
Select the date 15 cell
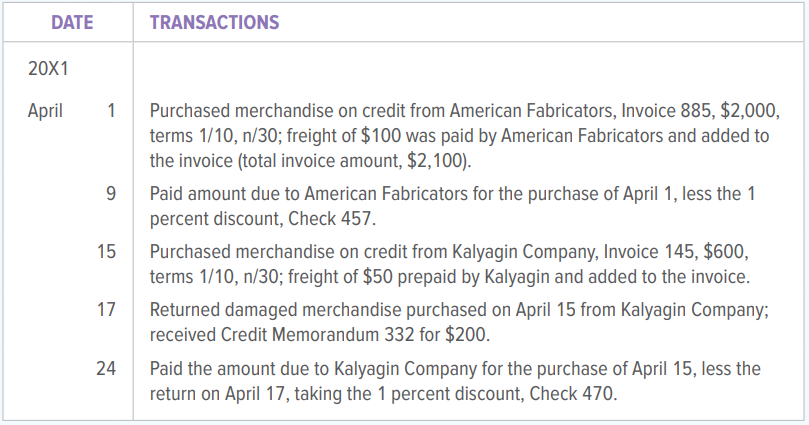(x=106, y=252)
